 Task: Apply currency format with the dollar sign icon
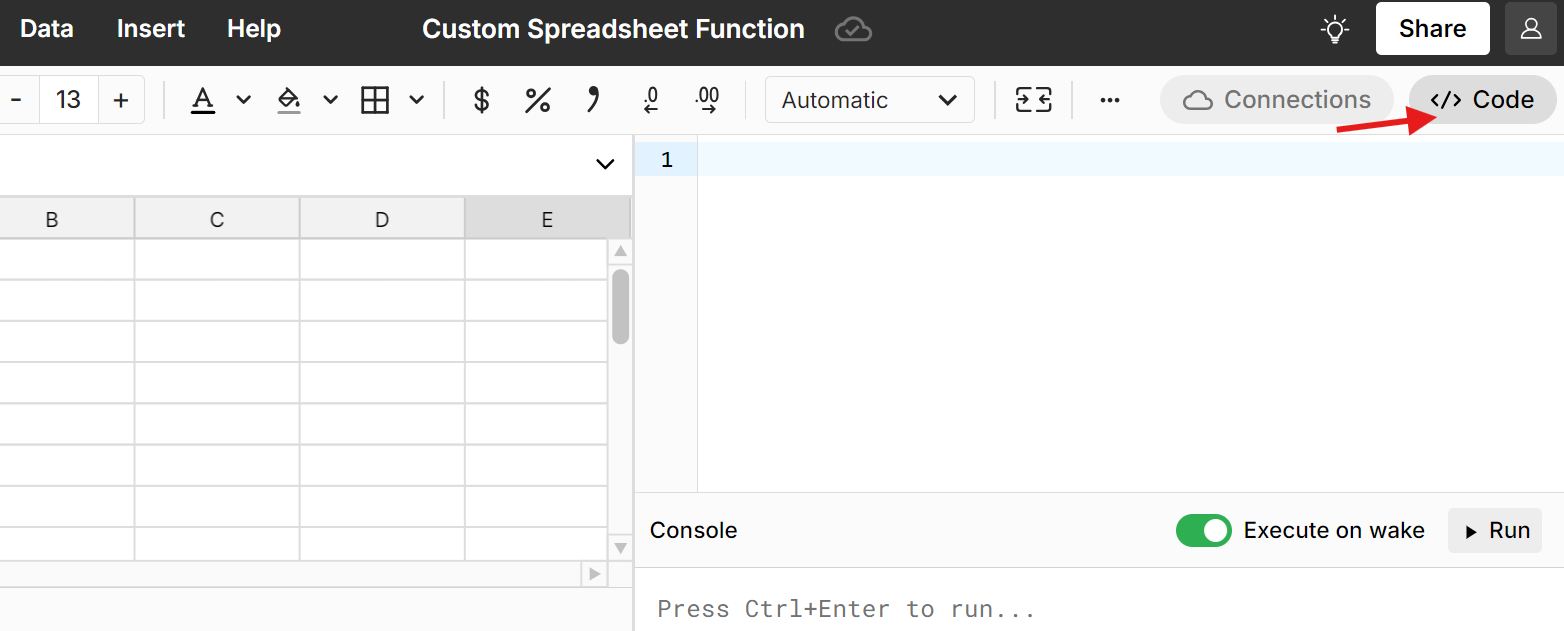click(x=480, y=100)
